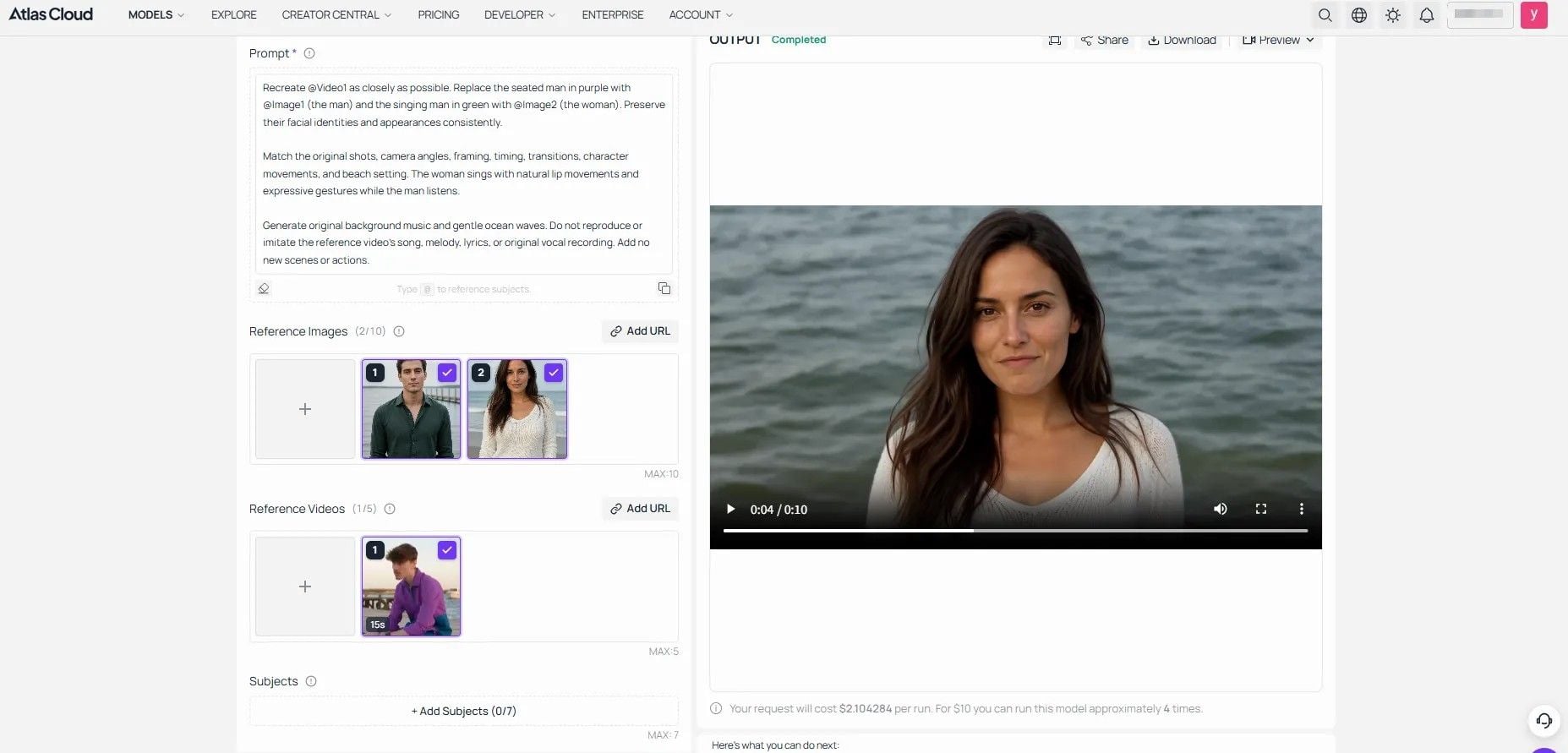This screenshot has height=753, width=1568.
Task: Click Share output button
Action: coord(1104,40)
